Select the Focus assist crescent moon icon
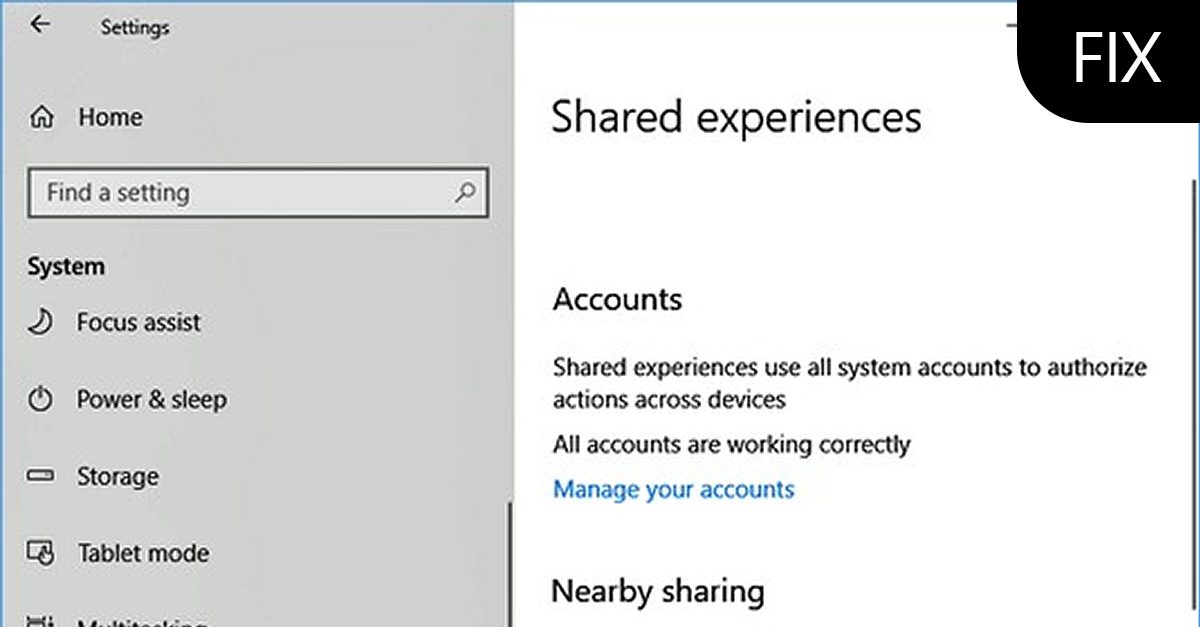Image resolution: width=1200 pixels, height=627 pixels. pos(41,322)
